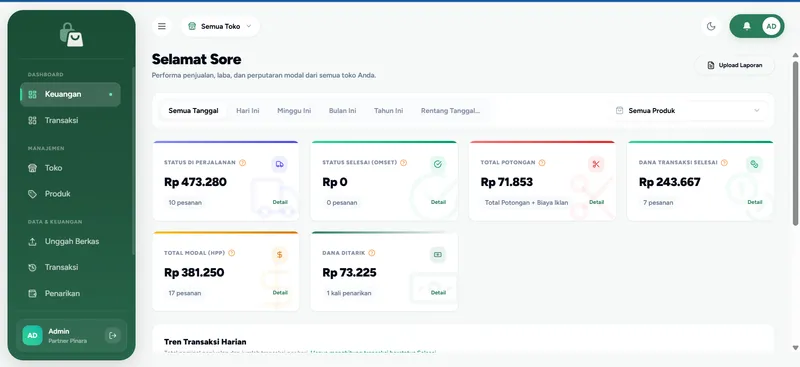
Task: Click the help icon beside Status Selesai (Omset)
Action: (403, 163)
